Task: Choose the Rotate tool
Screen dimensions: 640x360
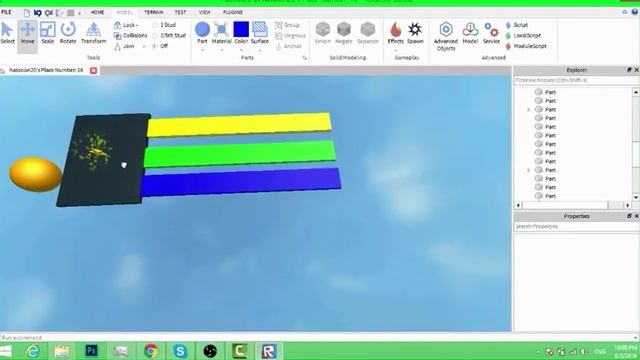Action: 68,33
